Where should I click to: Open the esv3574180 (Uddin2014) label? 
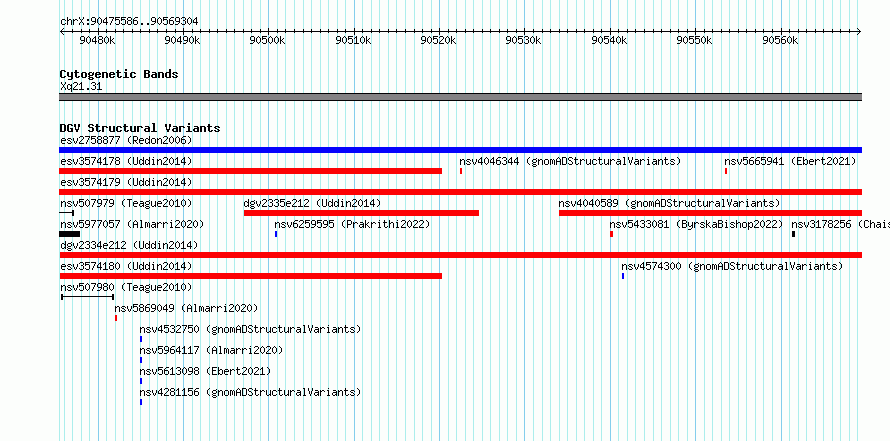pyautogui.click(x=126, y=266)
